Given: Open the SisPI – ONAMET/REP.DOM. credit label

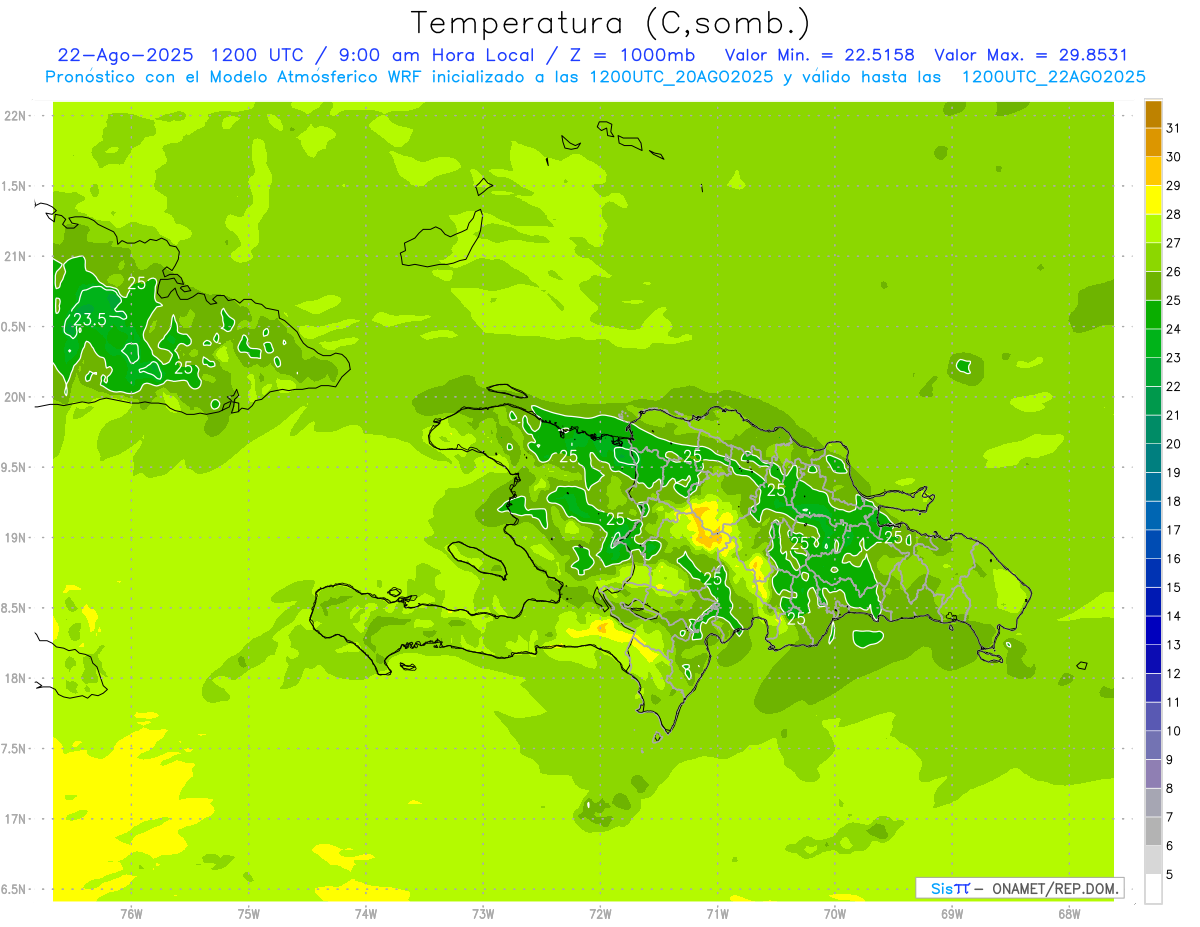Looking at the screenshot, I should click(x=1019, y=888).
